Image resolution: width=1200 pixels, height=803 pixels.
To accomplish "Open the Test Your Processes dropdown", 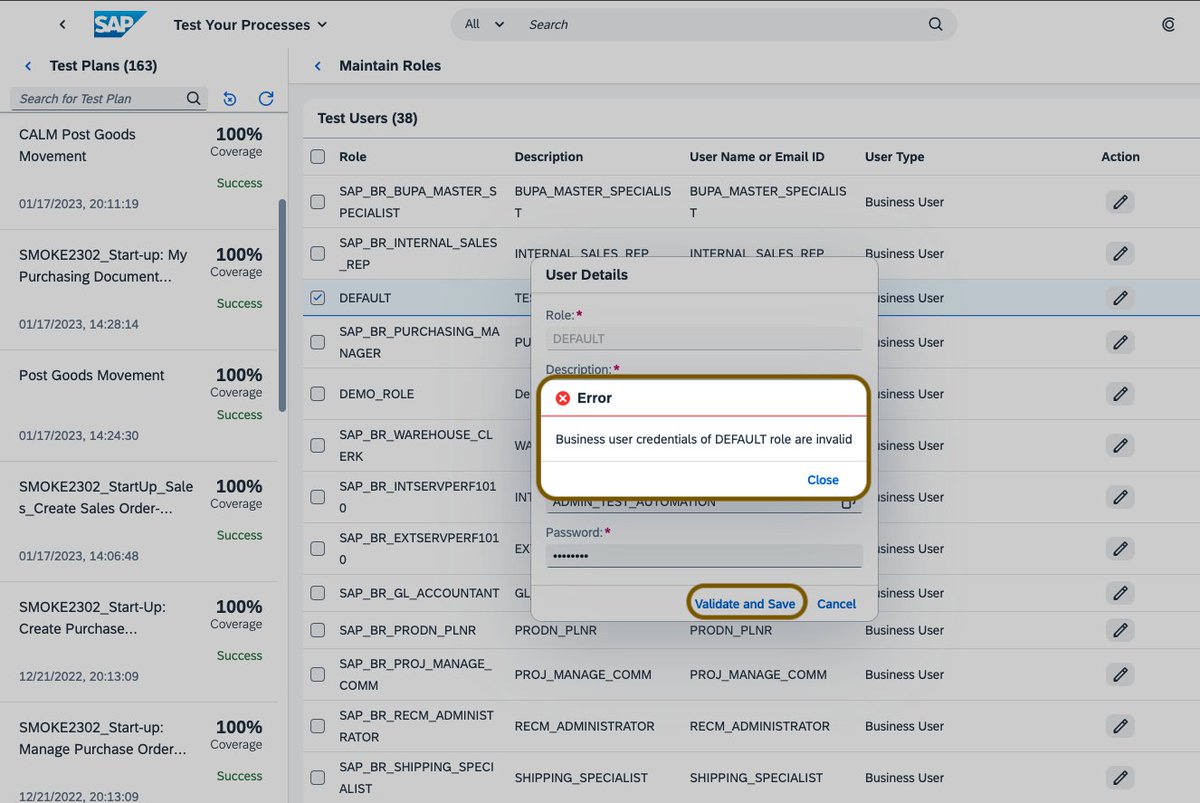I will (x=250, y=24).
